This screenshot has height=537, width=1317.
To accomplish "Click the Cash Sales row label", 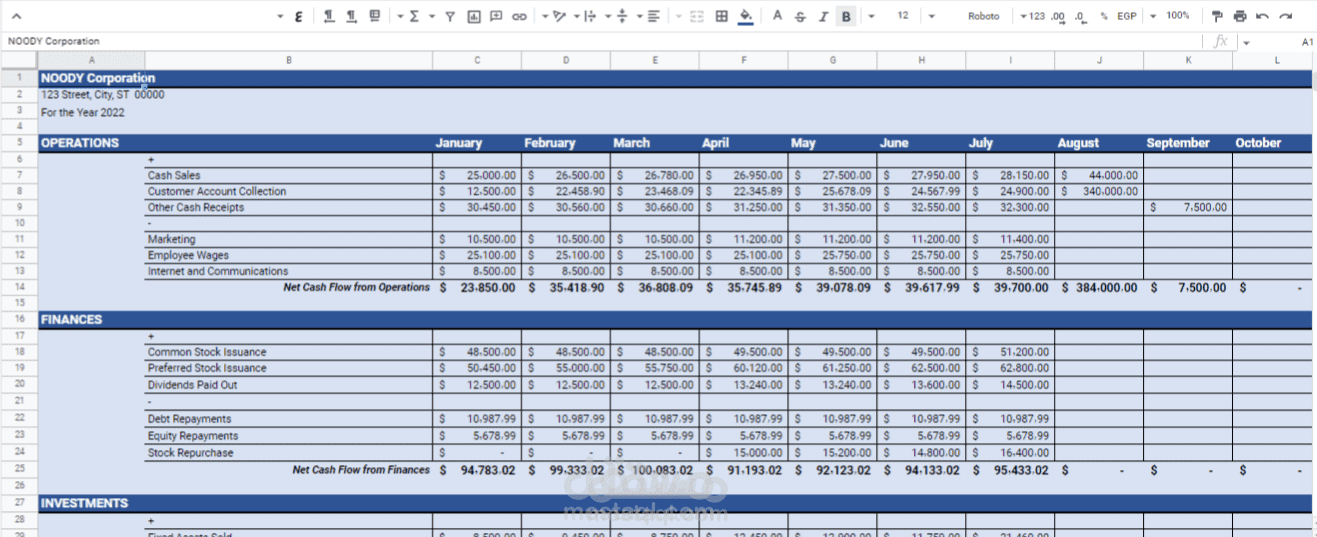I will tap(174, 175).
